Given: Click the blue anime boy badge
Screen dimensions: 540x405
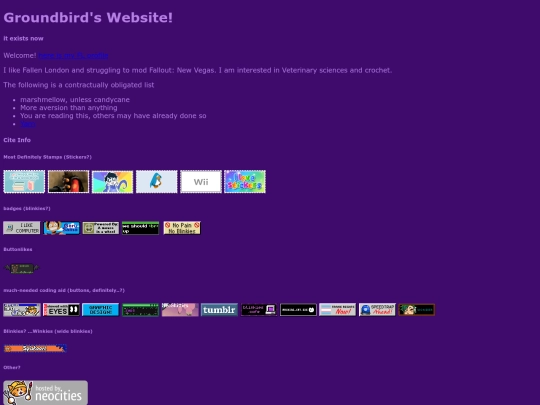Looking at the screenshot, I should [x=61, y=228].
